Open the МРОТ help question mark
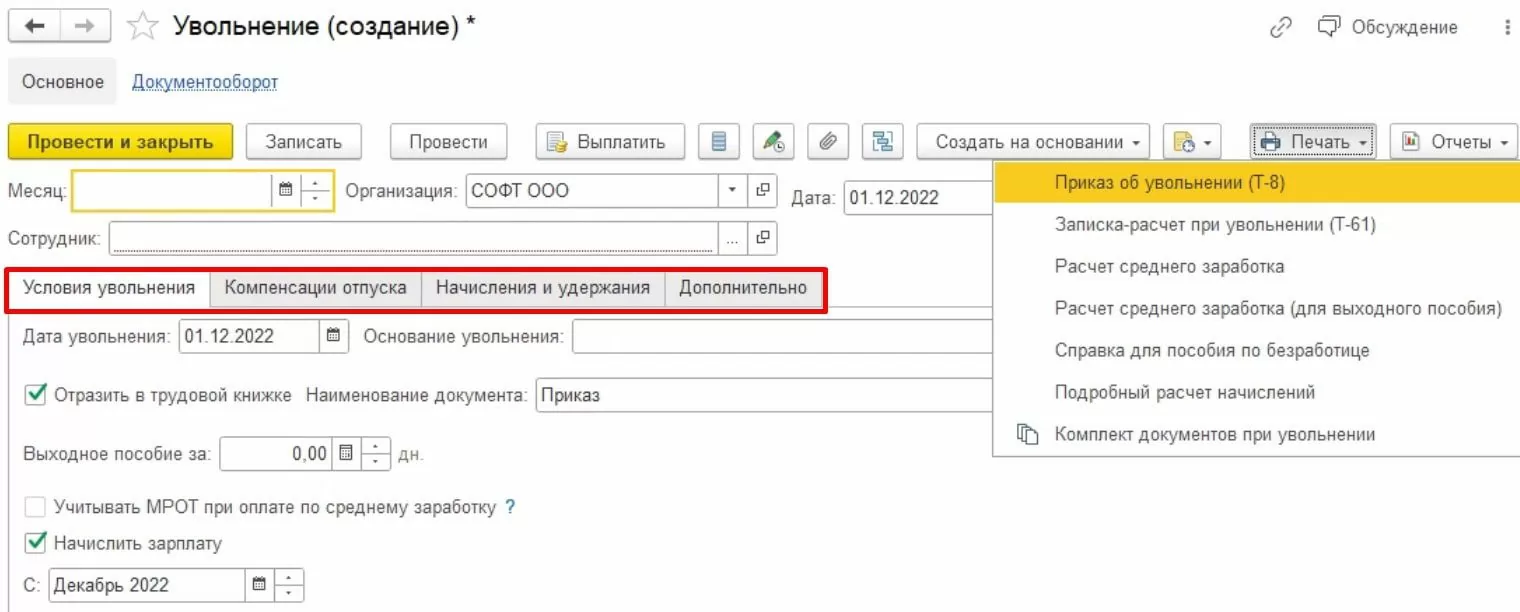This screenshot has width=1520, height=612. [x=510, y=507]
